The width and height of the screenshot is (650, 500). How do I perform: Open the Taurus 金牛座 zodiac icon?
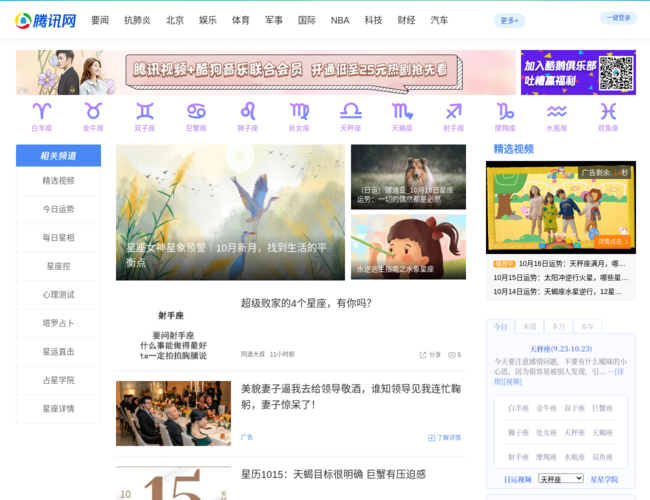point(93,117)
